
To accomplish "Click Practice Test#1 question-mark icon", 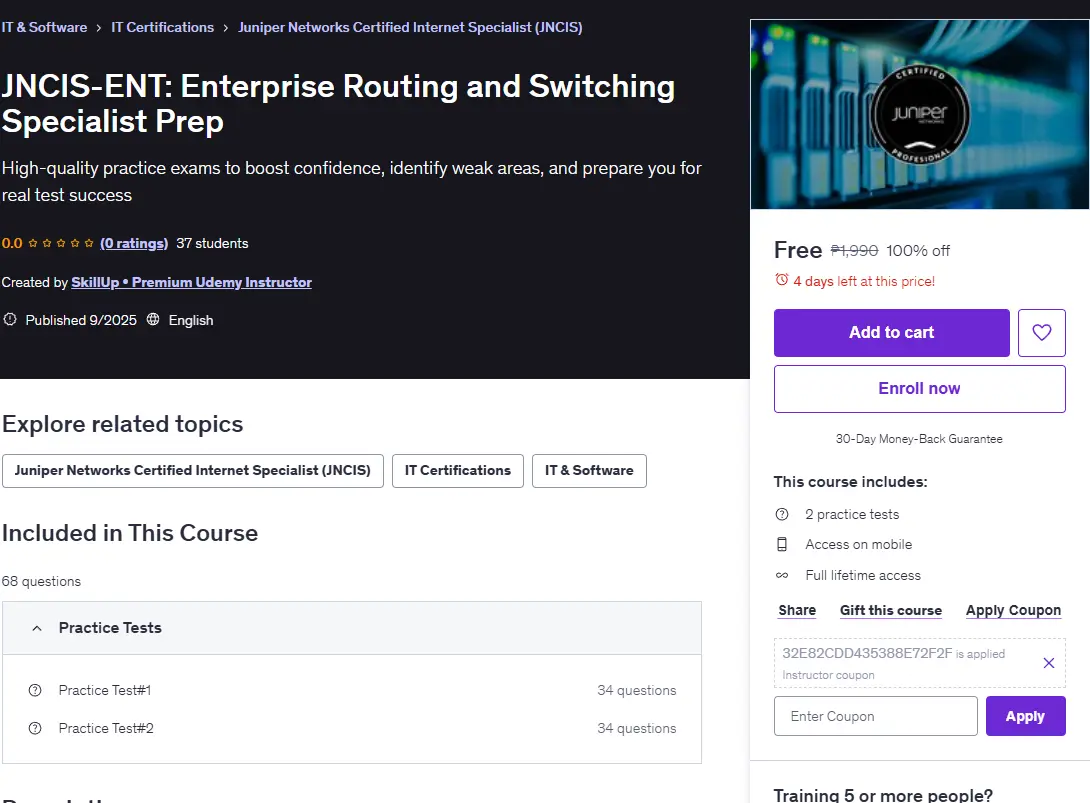I will point(35,690).
